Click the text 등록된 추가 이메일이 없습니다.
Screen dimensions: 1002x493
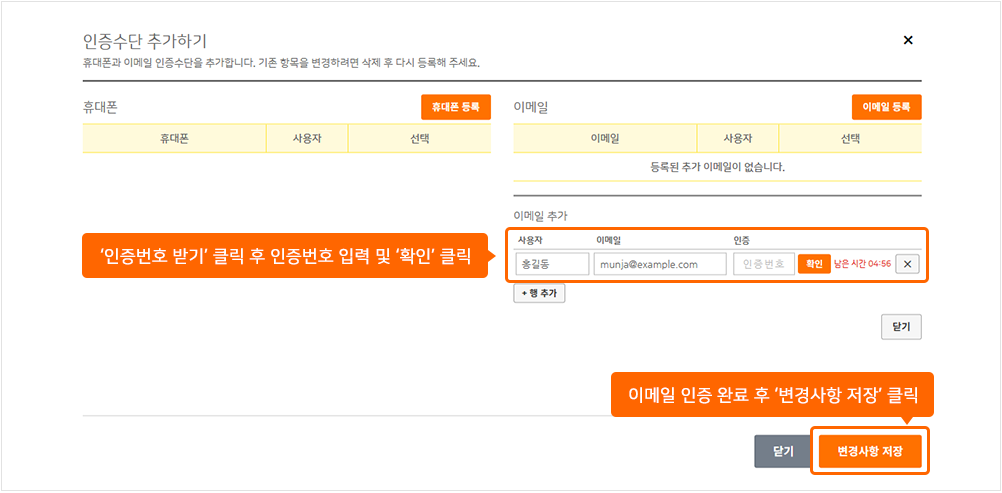[718, 168]
